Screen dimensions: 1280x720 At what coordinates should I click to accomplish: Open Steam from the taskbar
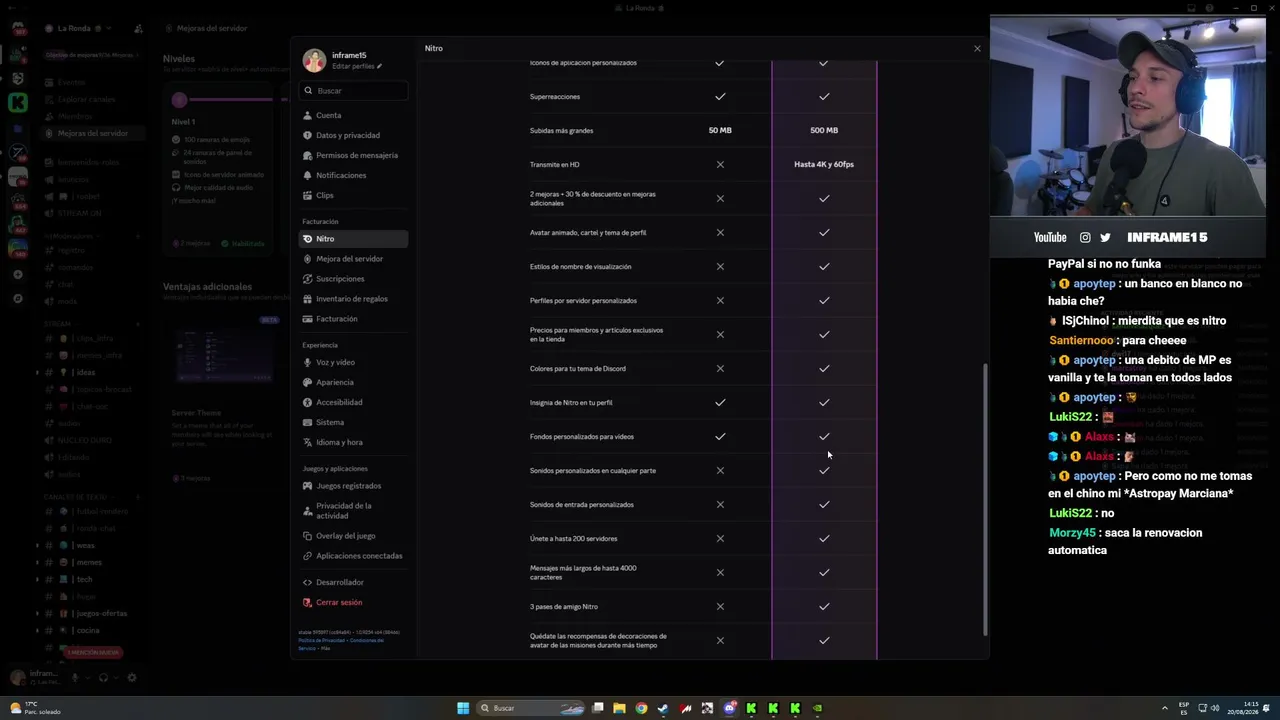663,708
